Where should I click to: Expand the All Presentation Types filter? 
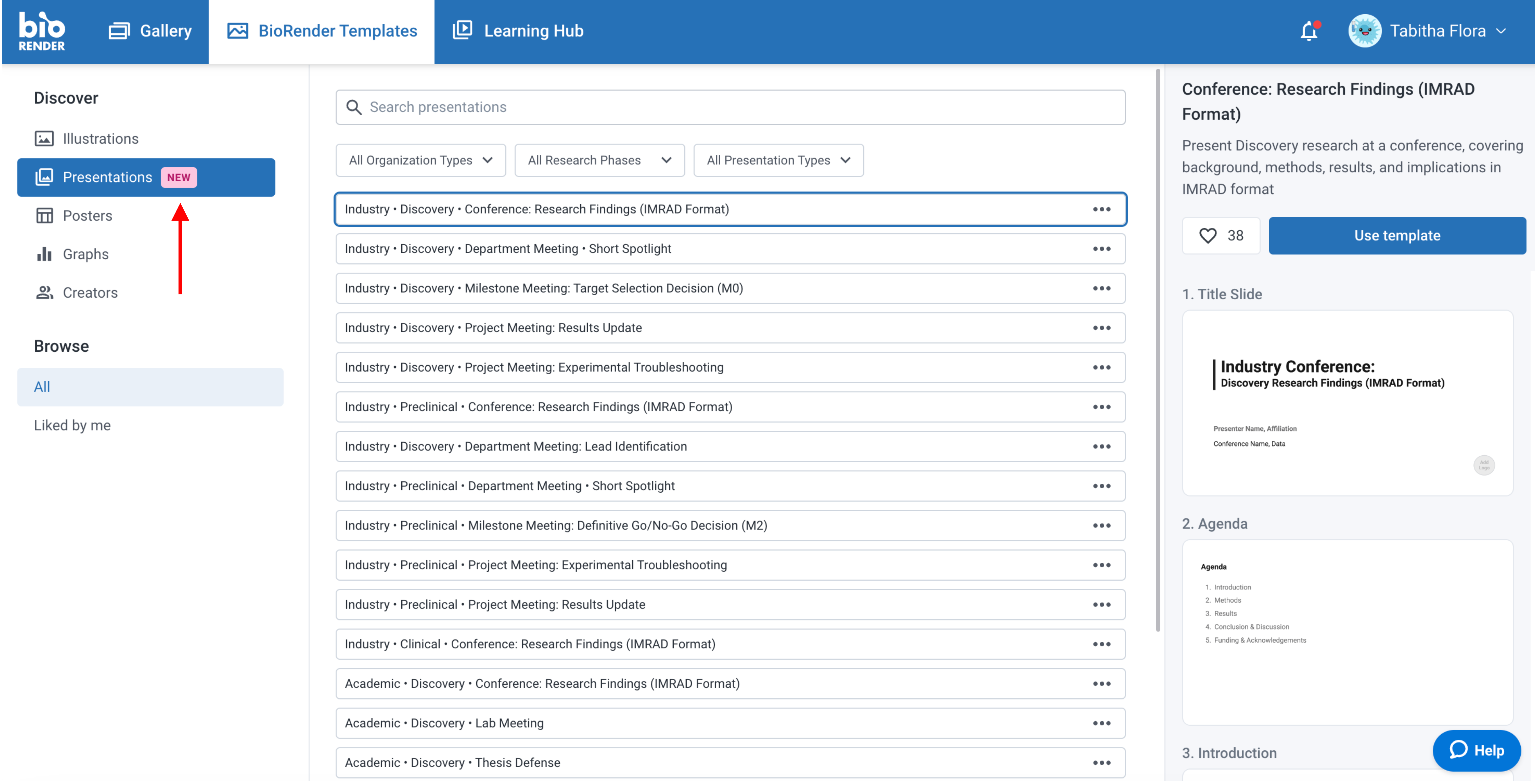[x=778, y=161]
